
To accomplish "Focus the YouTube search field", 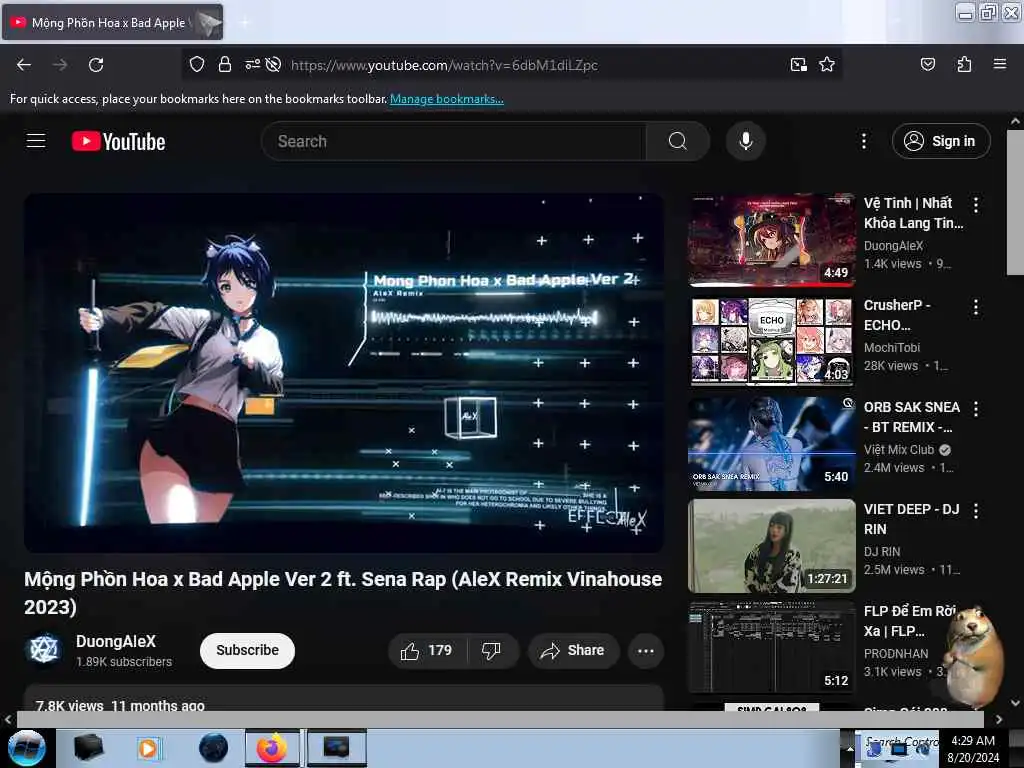I will [454, 141].
